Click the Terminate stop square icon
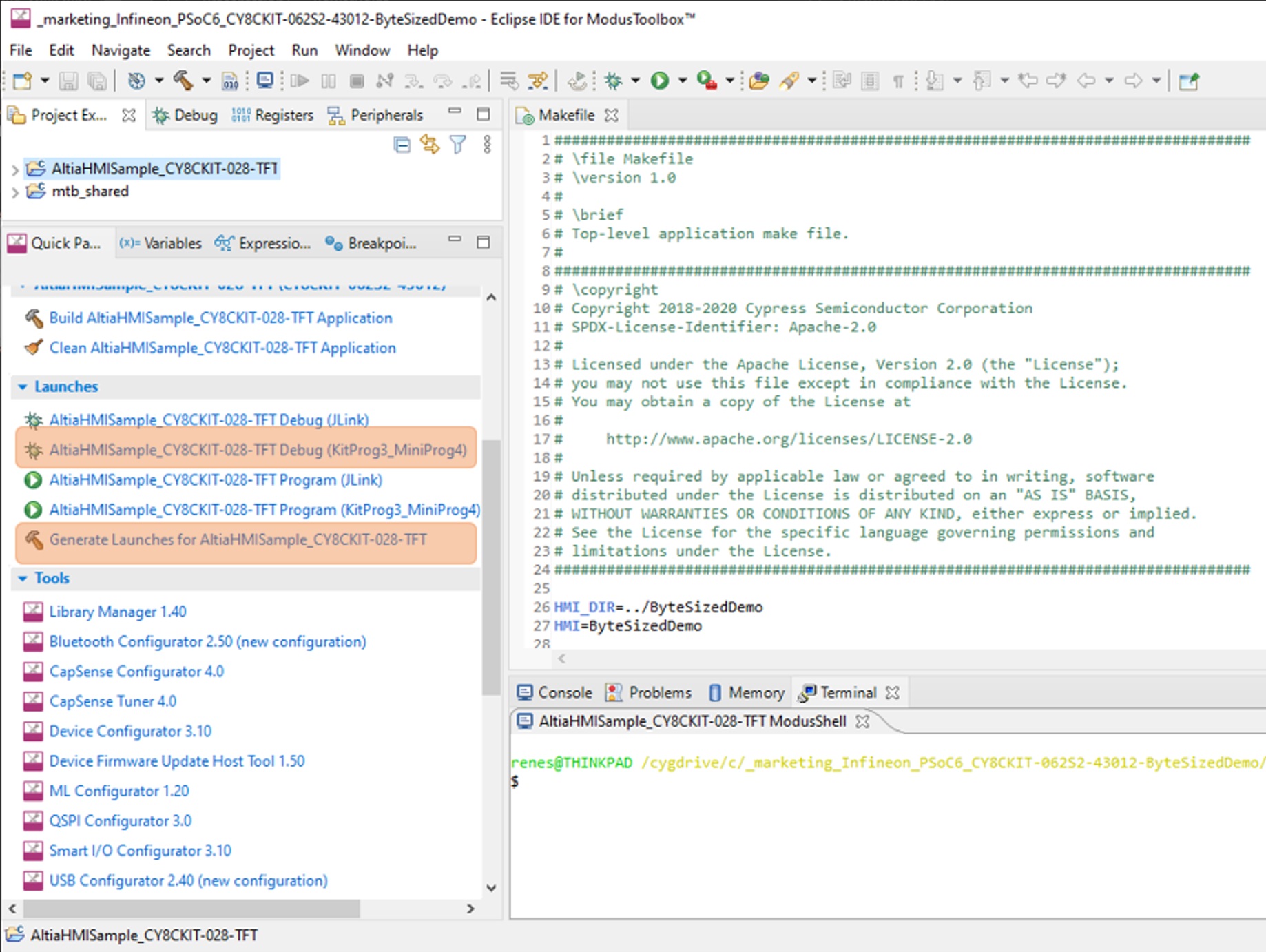1266x952 pixels. point(357,81)
